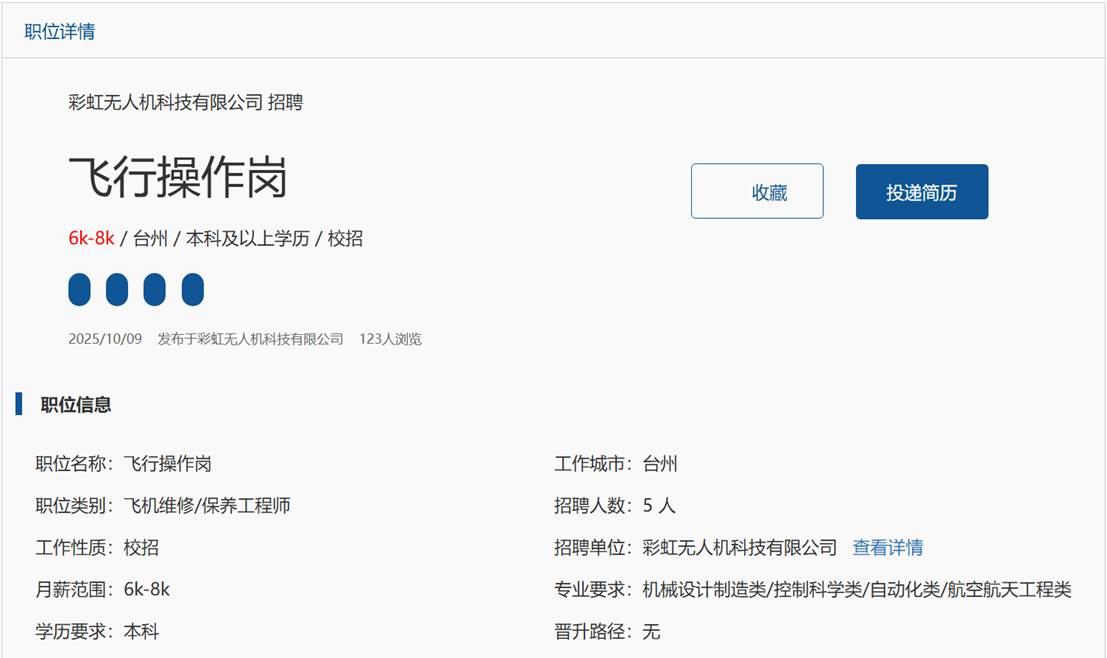Click the third blue pill tag

pos(154,289)
